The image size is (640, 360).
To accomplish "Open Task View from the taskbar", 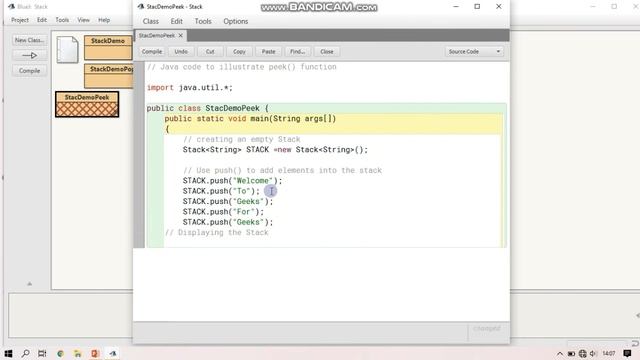I will click(42, 353).
